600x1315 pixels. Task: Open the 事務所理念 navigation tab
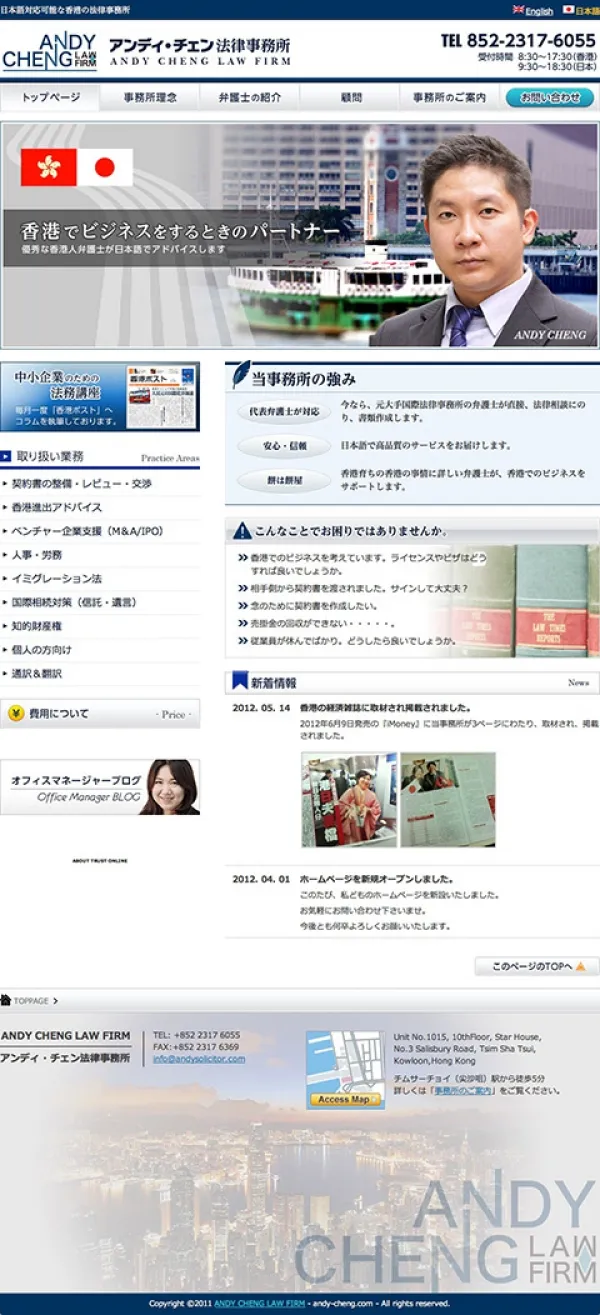point(150,98)
